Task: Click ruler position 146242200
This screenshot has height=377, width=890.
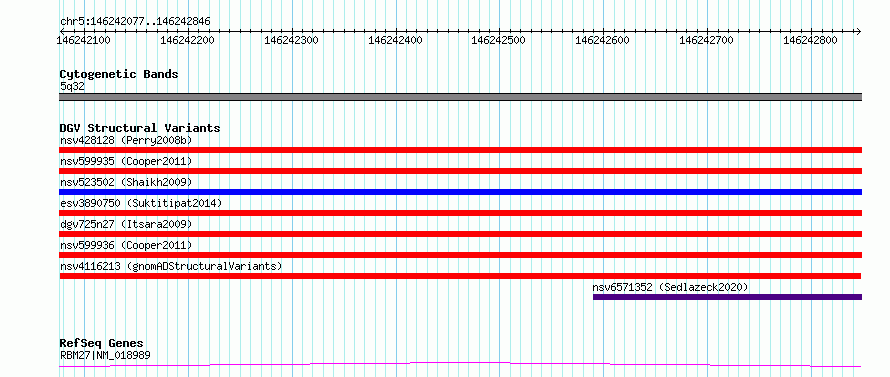Action: coord(187,40)
